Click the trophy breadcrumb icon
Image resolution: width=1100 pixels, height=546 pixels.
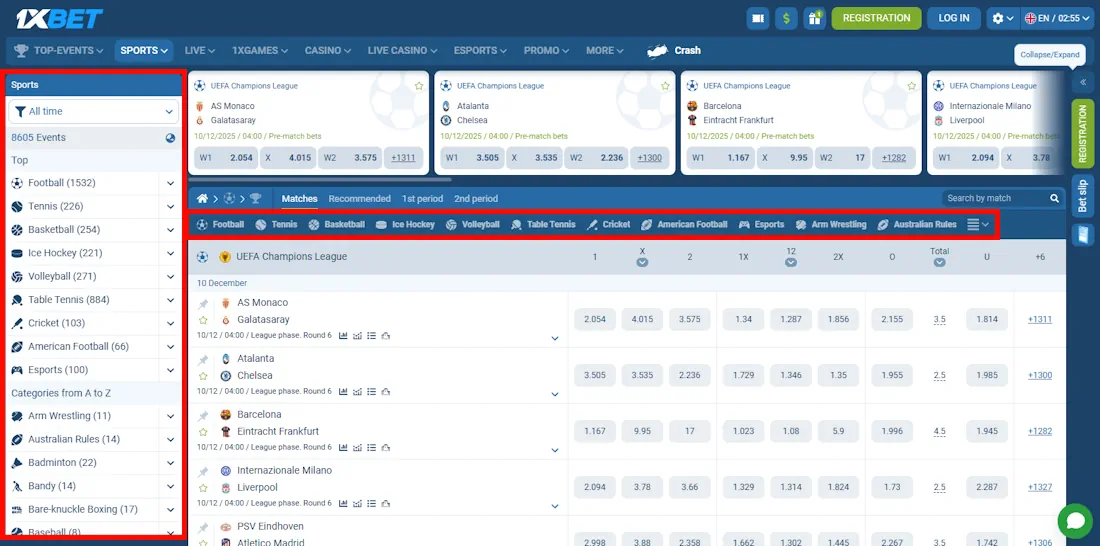(255, 199)
